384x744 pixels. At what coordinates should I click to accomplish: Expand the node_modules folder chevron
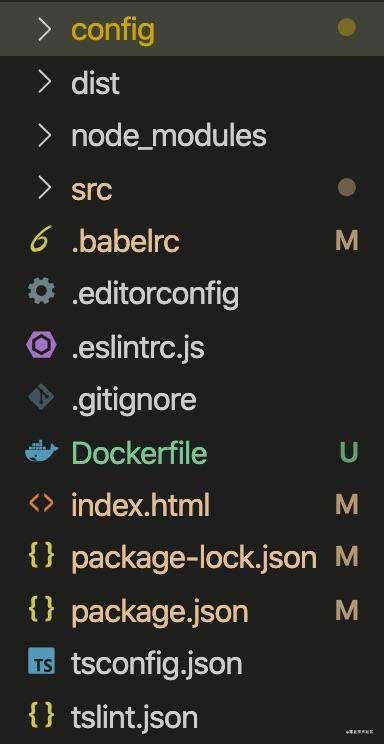[x=45, y=136]
